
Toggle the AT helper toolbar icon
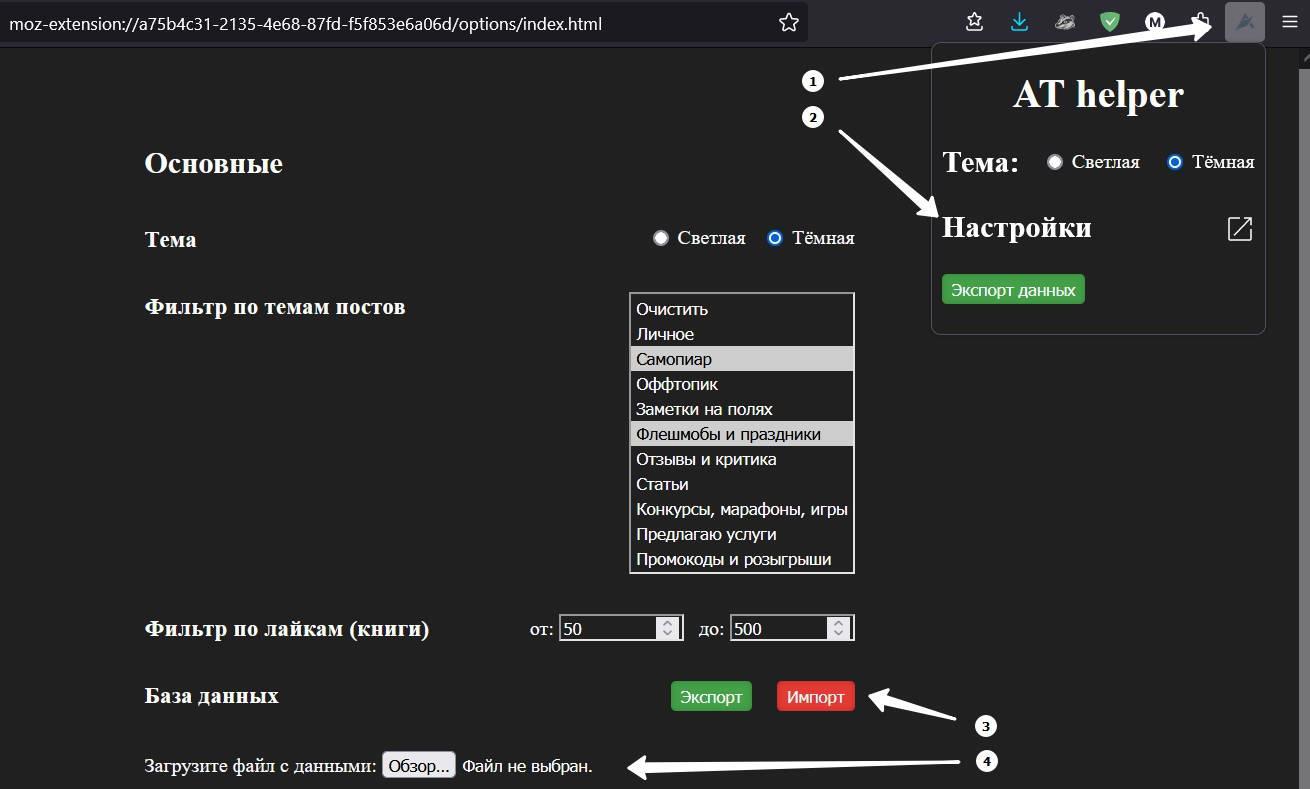pos(1245,22)
